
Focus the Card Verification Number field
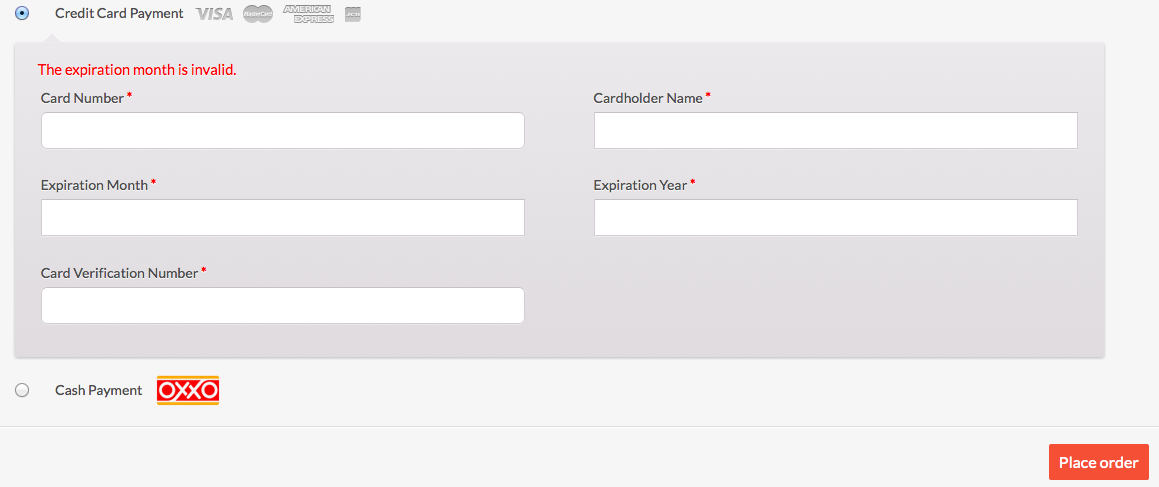coord(282,305)
